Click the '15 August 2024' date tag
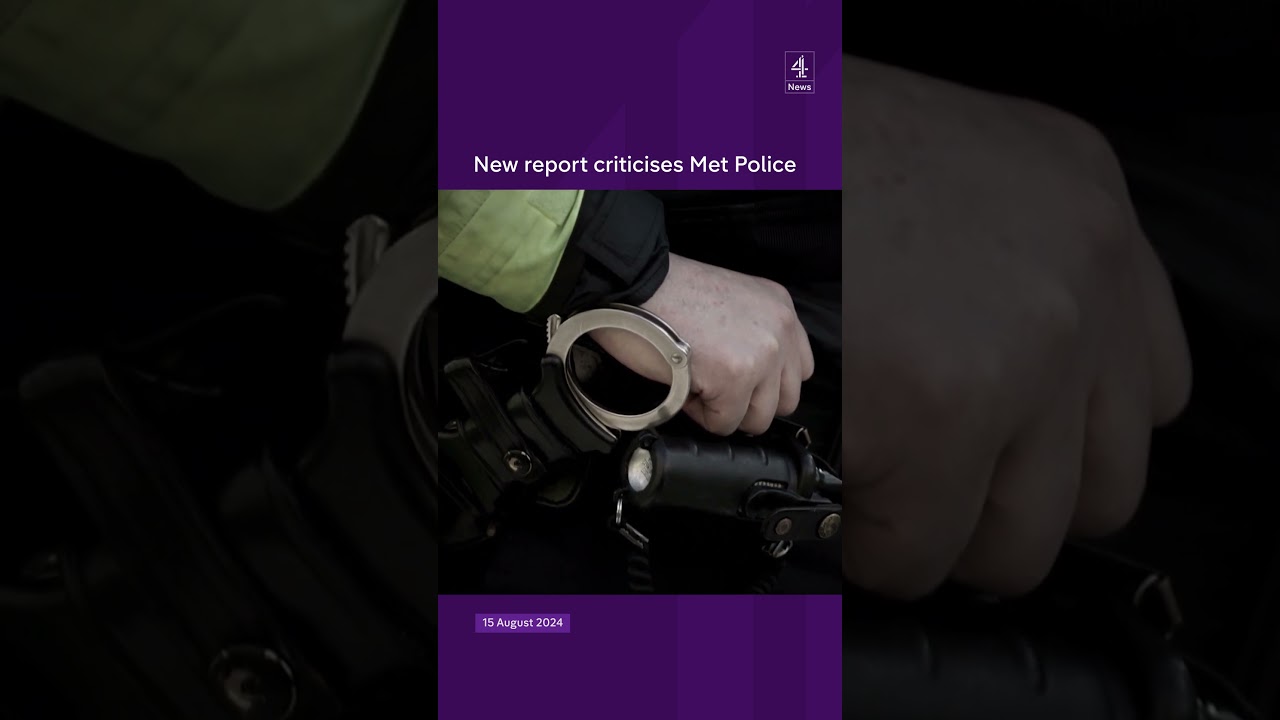This screenshot has height=720, width=1280. (522, 622)
